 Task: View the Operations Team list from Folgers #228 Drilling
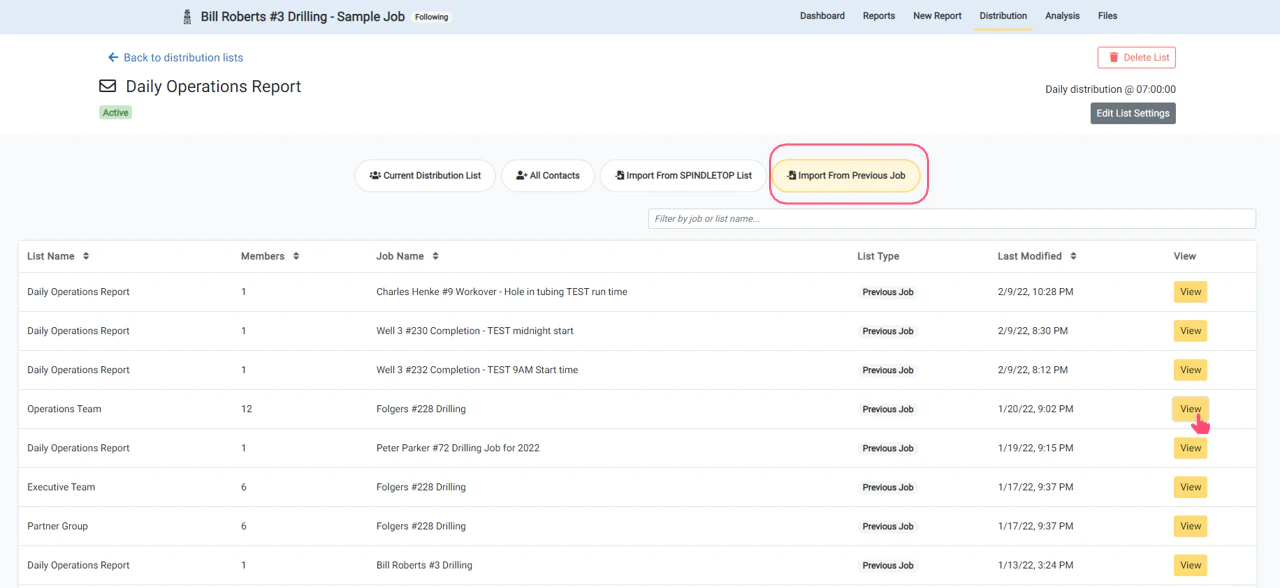coord(1190,409)
